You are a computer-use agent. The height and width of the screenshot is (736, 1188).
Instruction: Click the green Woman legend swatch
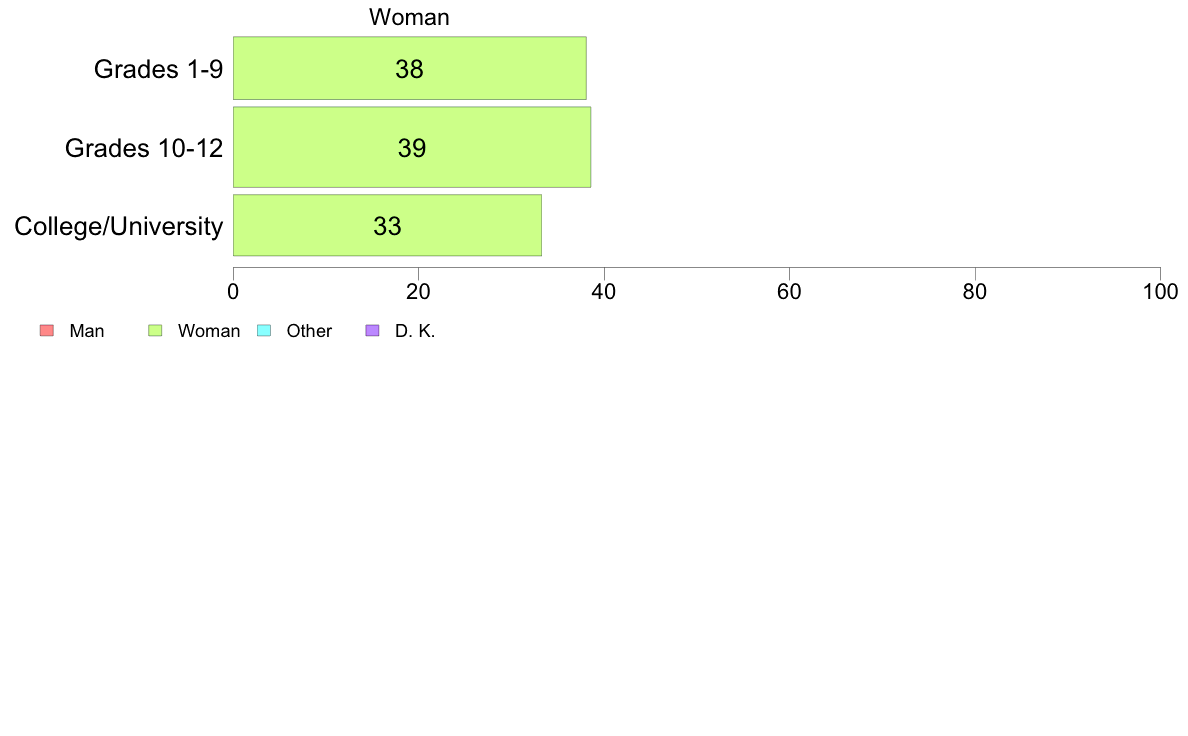[x=155, y=330]
